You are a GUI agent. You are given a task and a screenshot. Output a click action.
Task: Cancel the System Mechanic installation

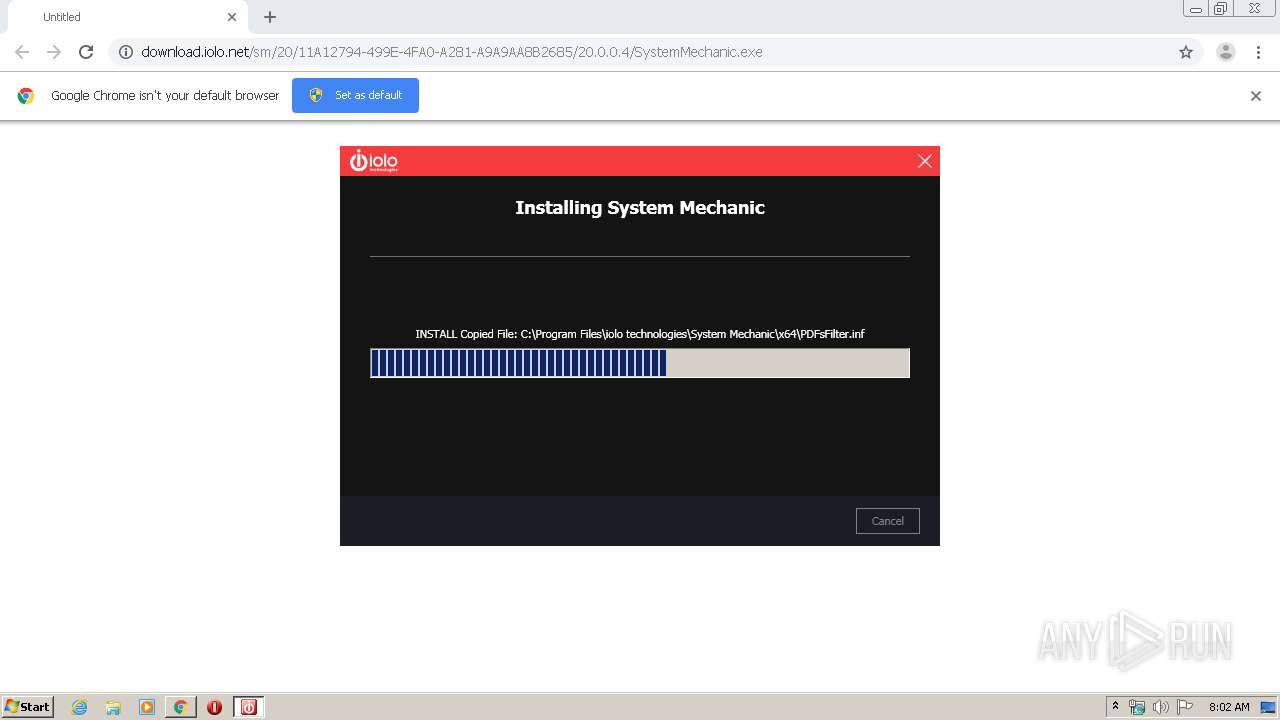[x=887, y=521]
